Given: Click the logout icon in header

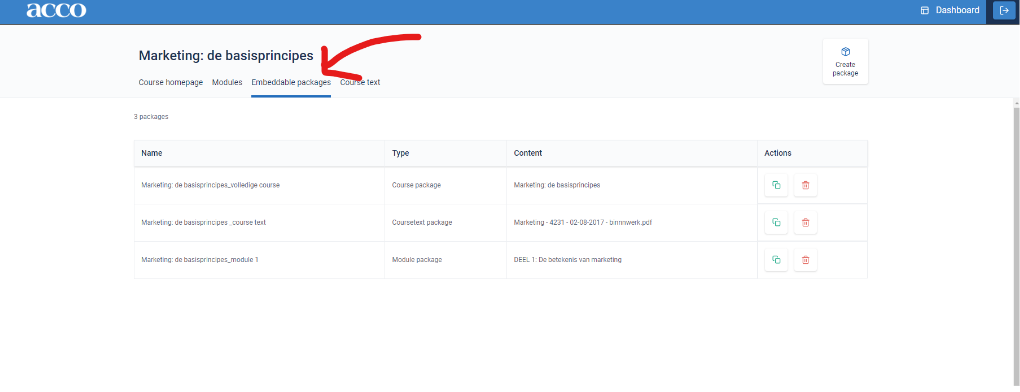Looking at the screenshot, I should click(1004, 10).
